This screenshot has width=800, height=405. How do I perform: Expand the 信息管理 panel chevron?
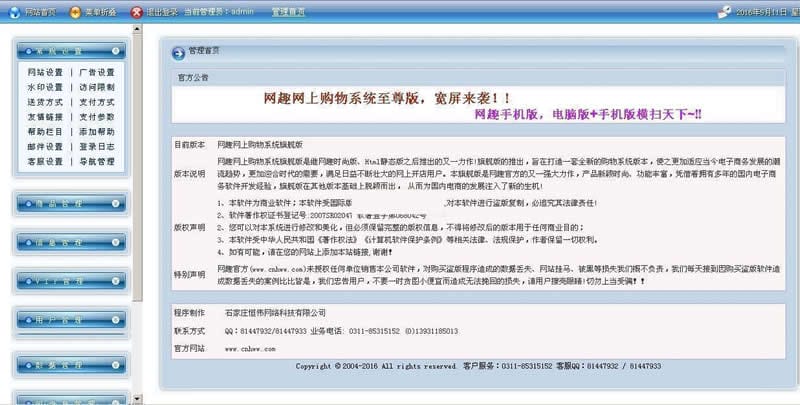(116, 242)
